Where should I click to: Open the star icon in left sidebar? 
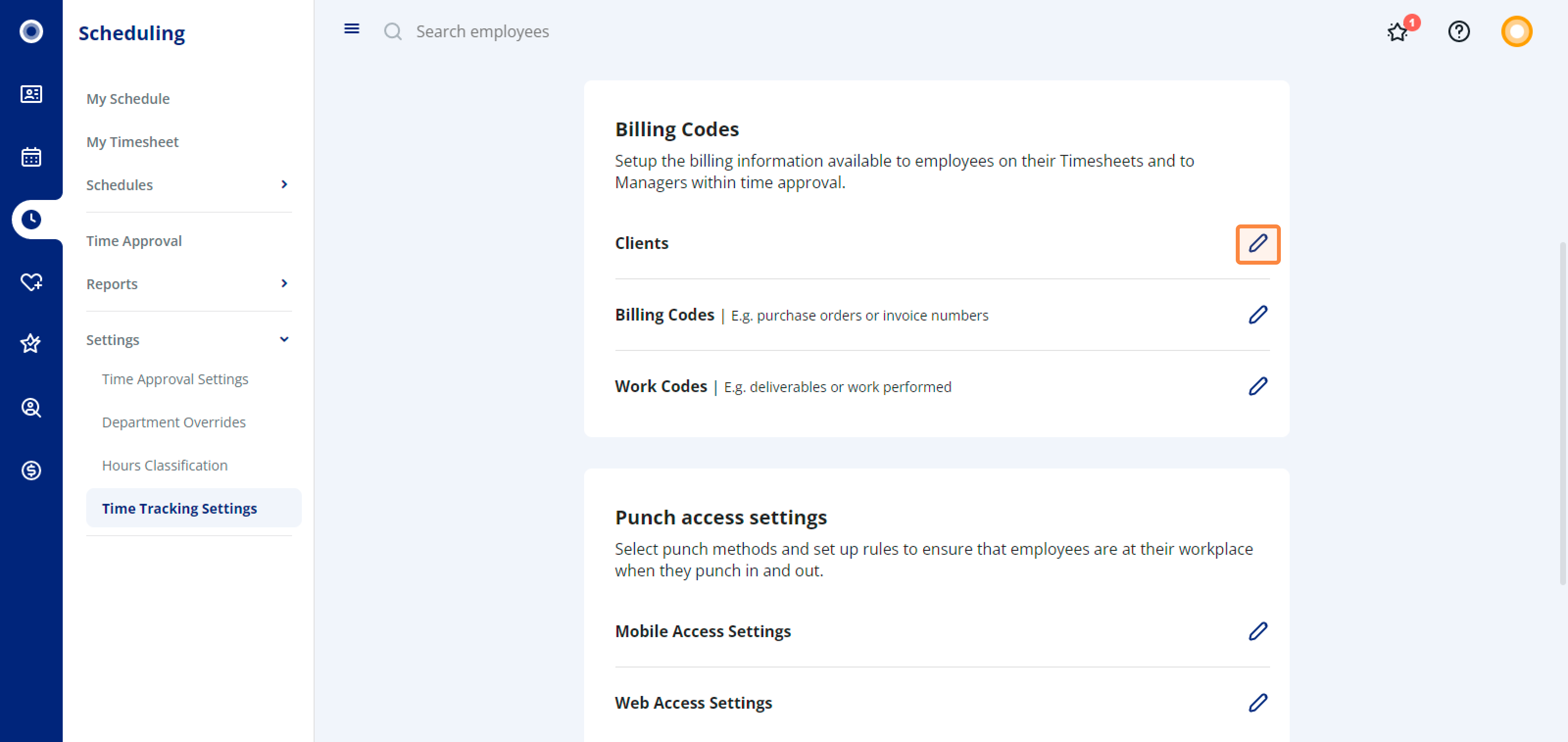(31, 344)
